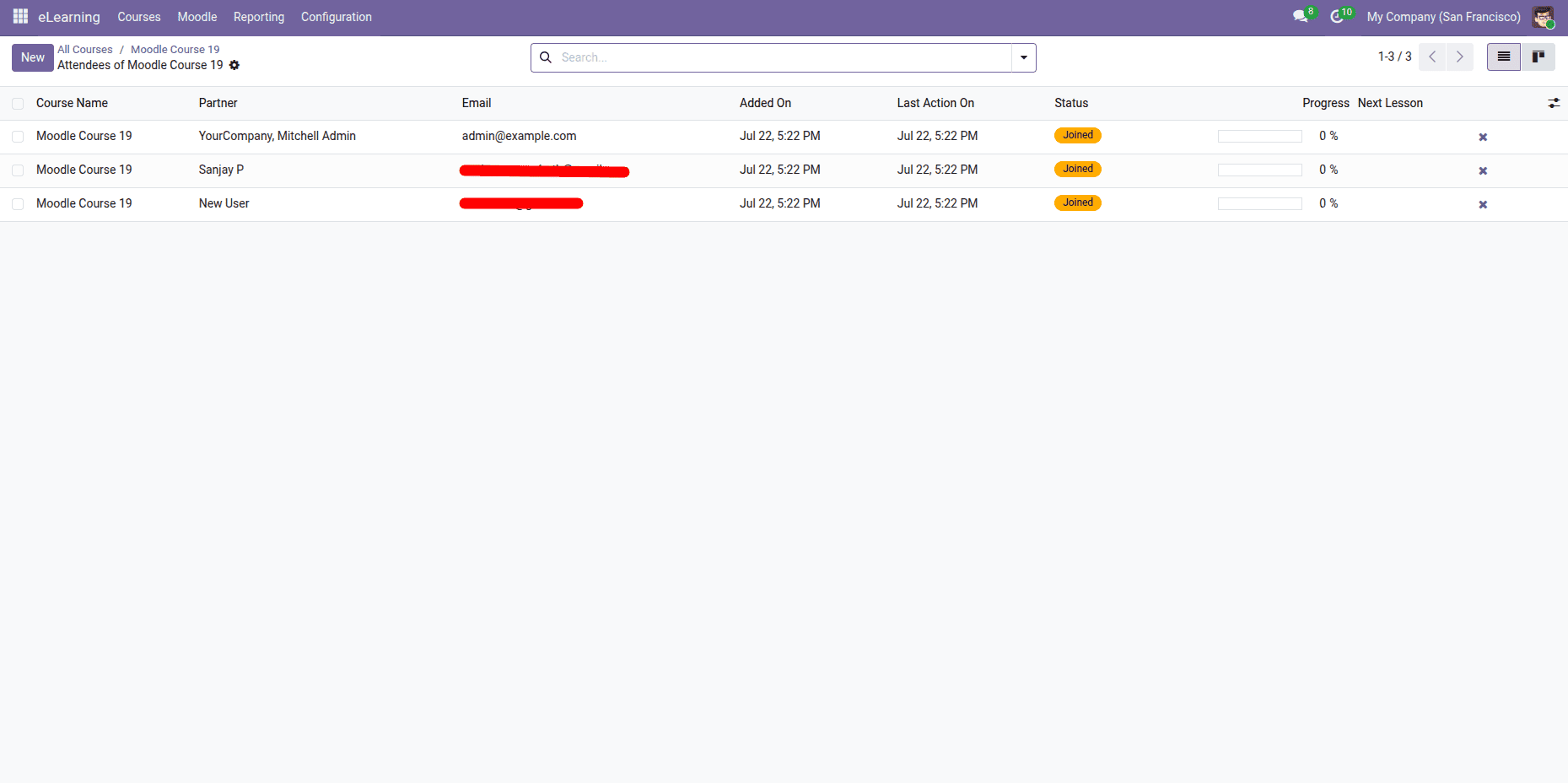Create a new attendee with New
This screenshot has width=1568, height=783.
[33, 57]
